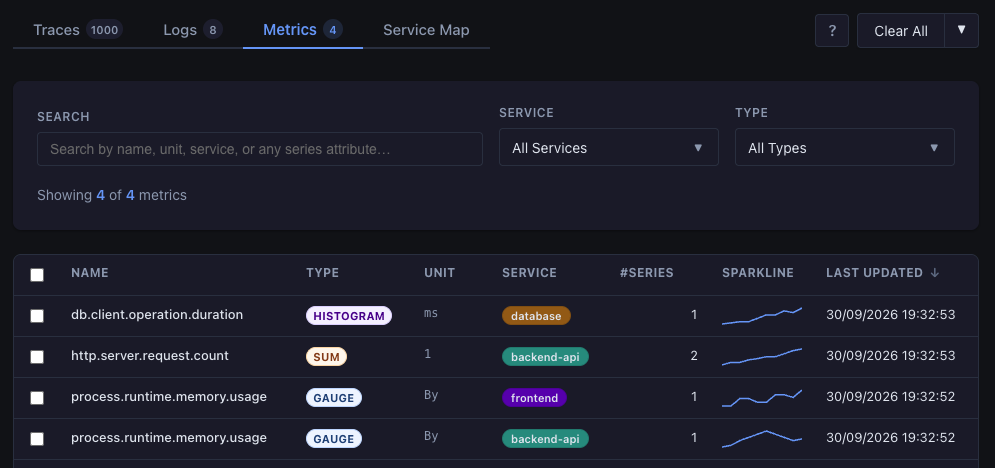This screenshot has height=468, width=995.
Task: Check the backend-api memory usage row checkbox
Action: (37, 439)
